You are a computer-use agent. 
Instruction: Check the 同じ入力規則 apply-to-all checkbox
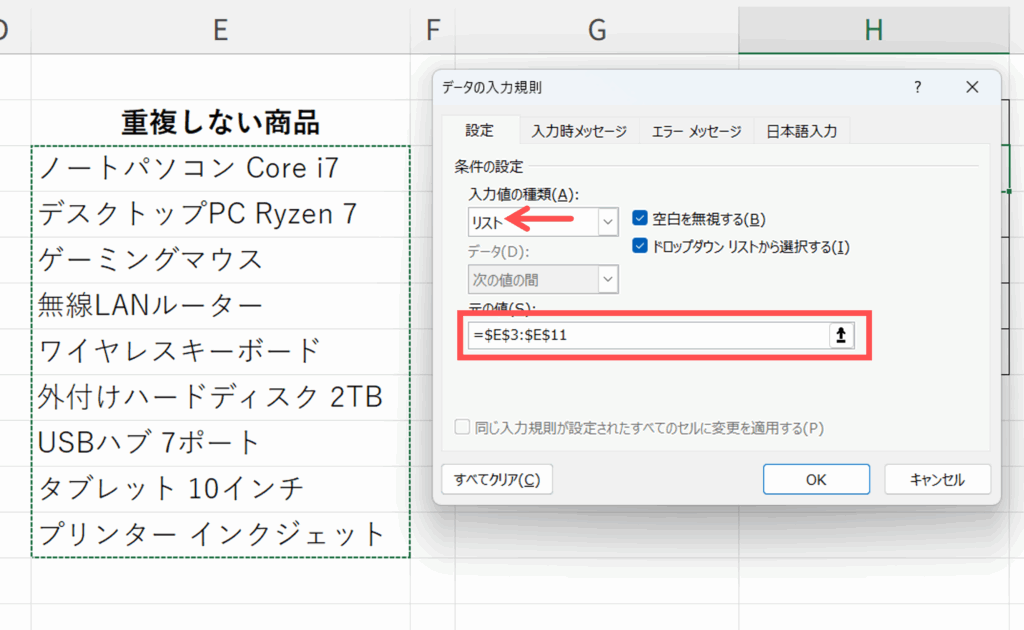[462, 428]
